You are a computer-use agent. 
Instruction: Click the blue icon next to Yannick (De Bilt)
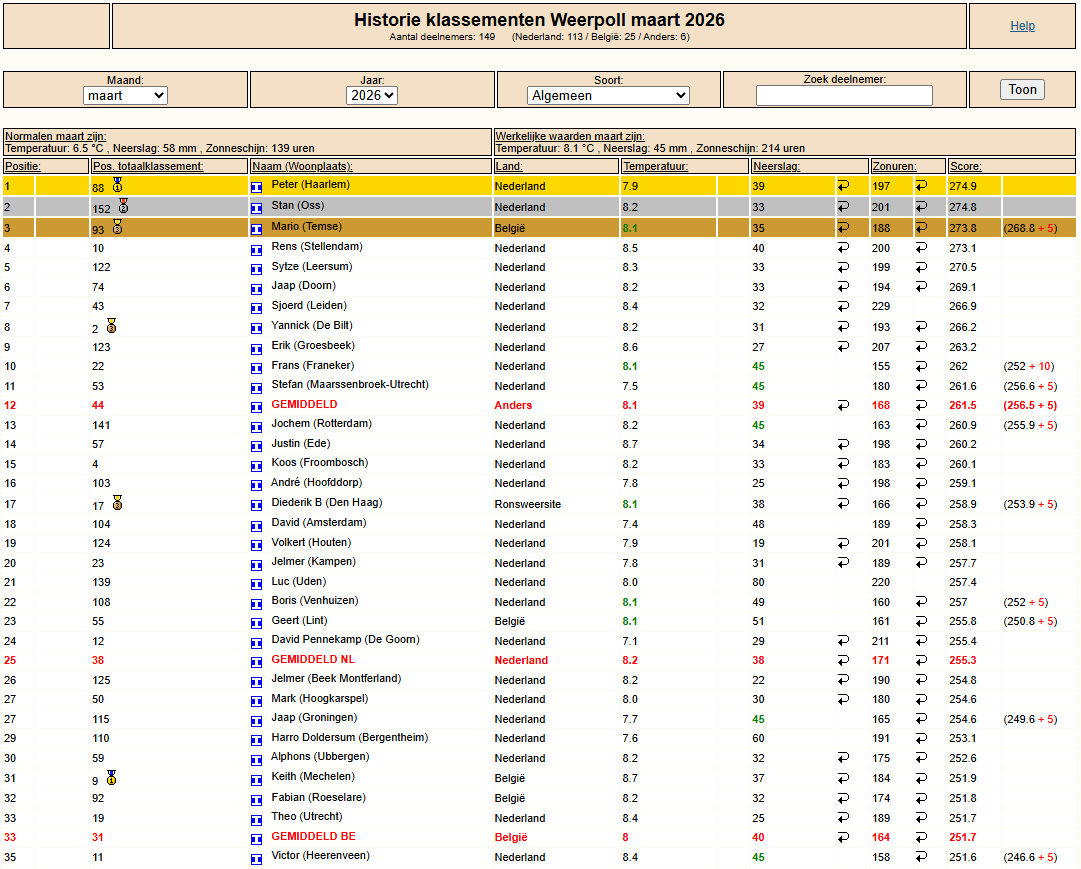(x=256, y=327)
